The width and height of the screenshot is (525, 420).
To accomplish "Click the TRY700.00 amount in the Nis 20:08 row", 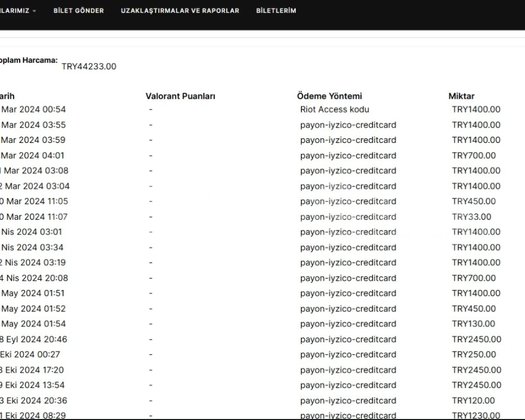I will pos(474,278).
